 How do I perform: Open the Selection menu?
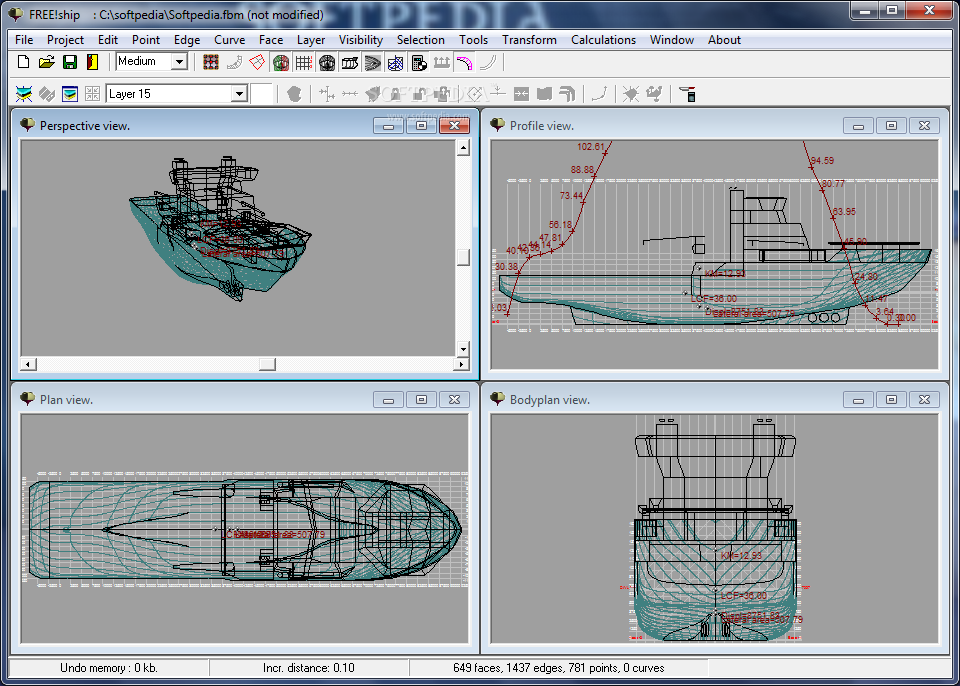pyautogui.click(x=421, y=40)
